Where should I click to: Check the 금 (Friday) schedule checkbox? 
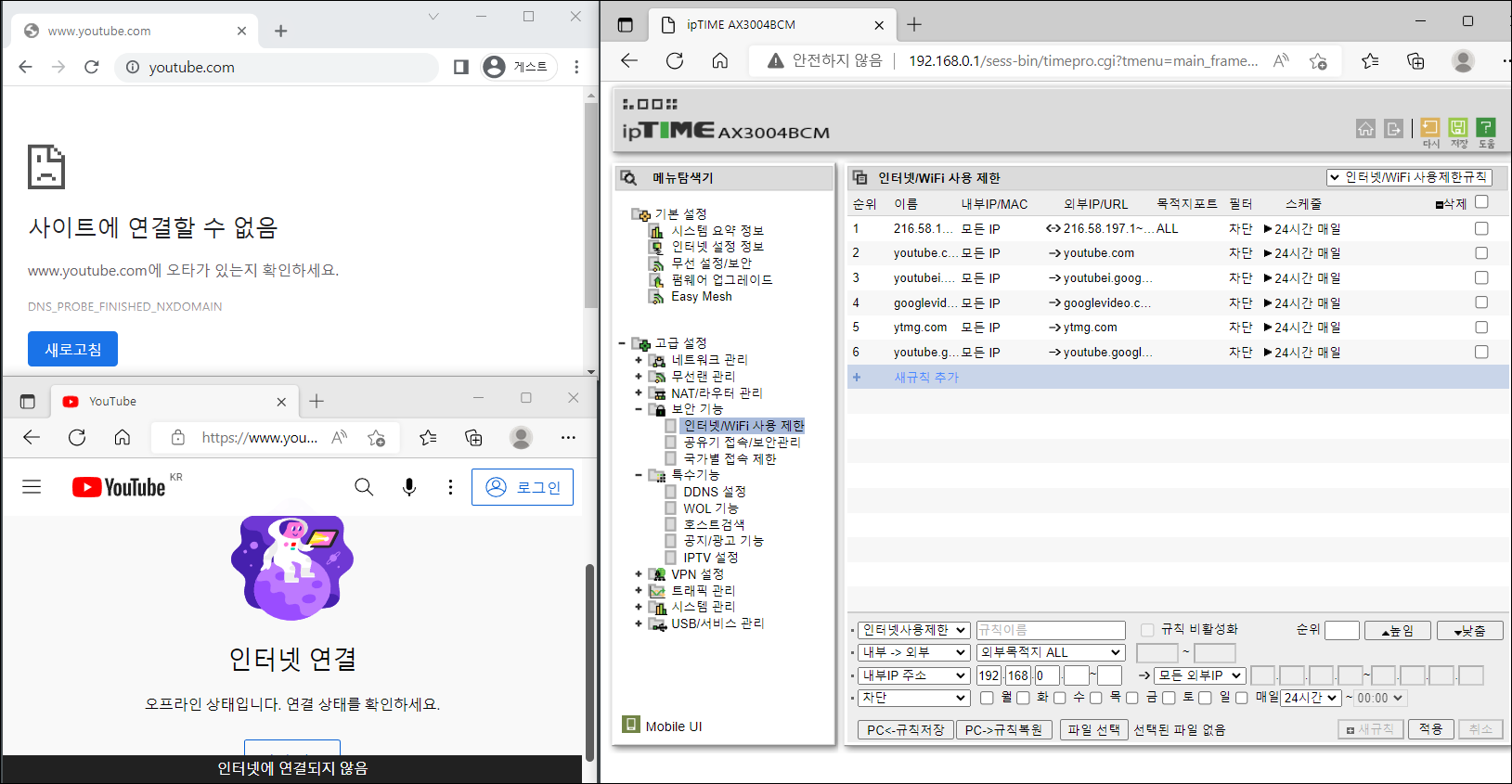[x=1132, y=698]
